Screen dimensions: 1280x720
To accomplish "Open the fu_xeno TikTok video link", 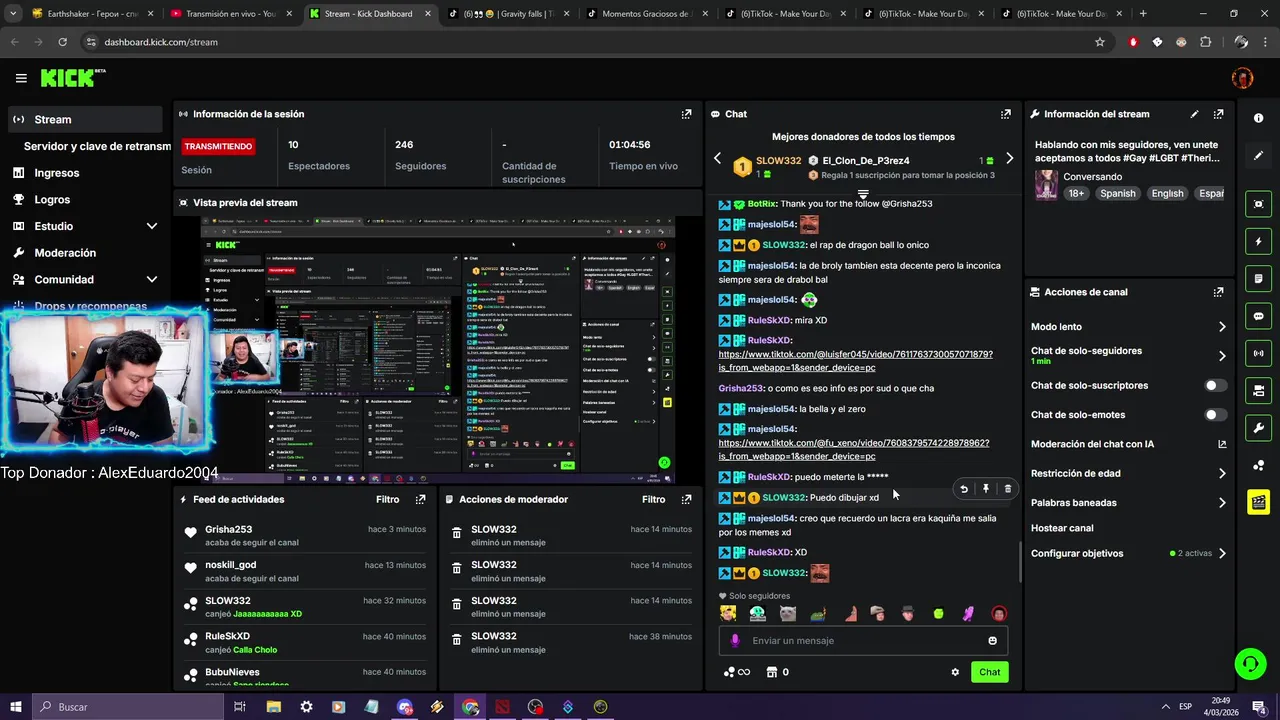I will tap(853, 449).
